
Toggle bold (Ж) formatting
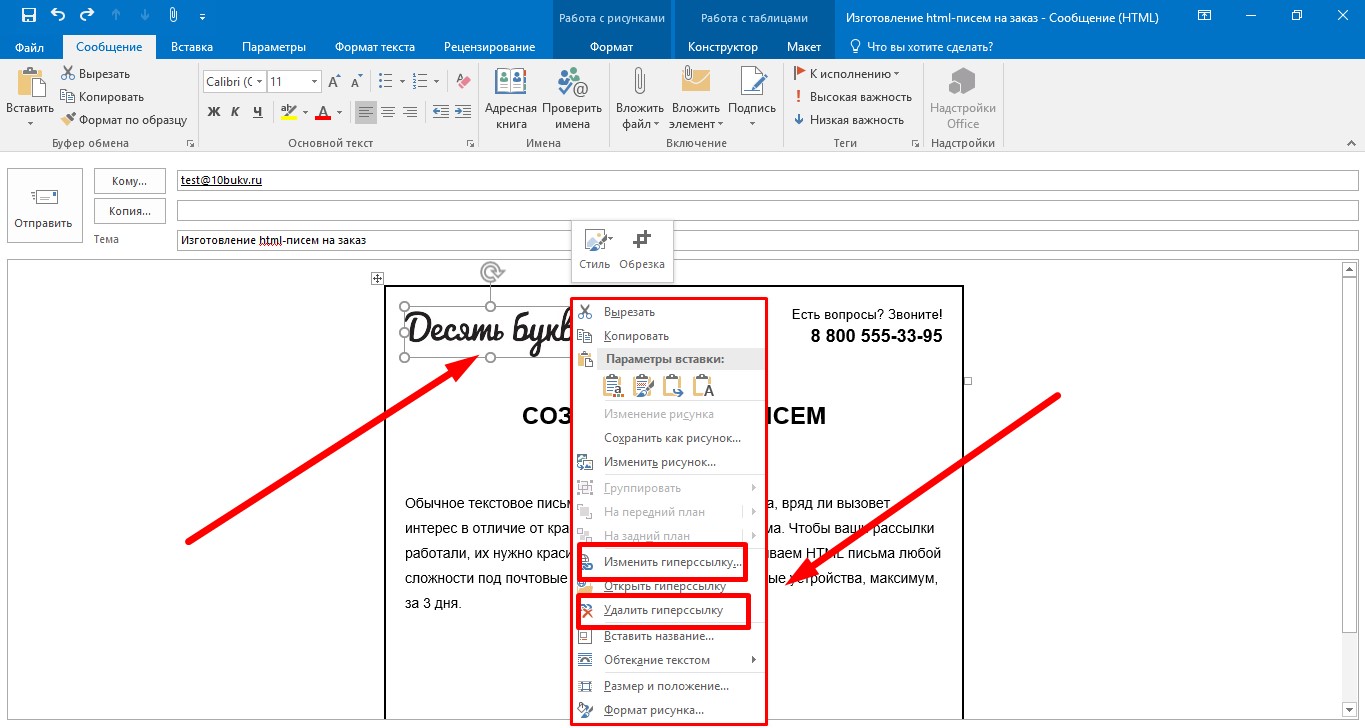(214, 112)
